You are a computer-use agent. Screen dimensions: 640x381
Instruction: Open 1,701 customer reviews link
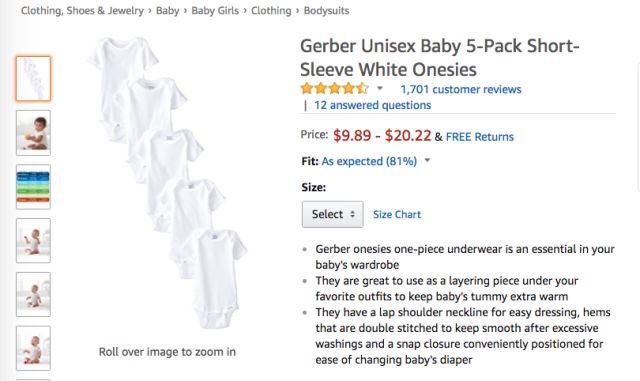click(x=461, y=89)
